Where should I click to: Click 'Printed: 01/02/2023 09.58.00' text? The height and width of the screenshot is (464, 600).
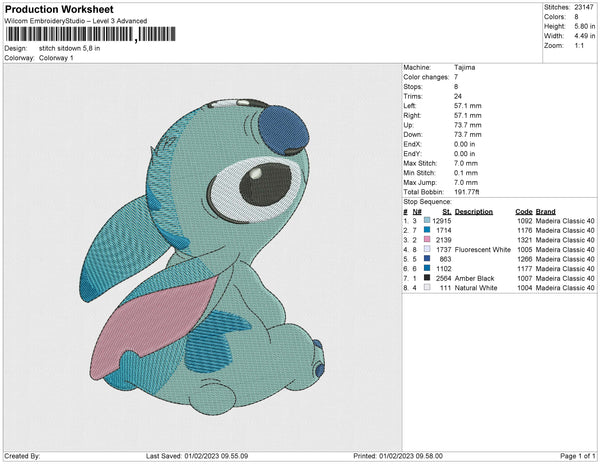click(398, 456)
